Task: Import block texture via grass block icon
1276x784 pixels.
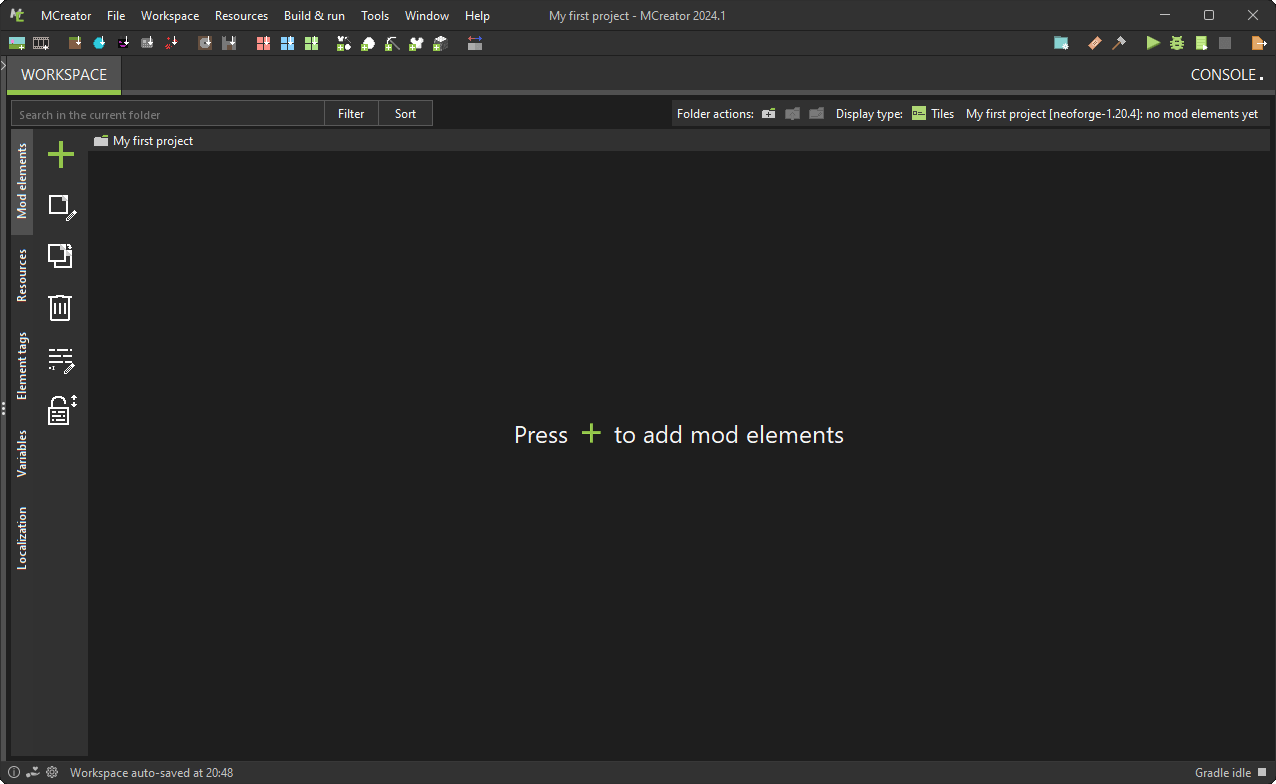Action: tap(75, 43)
